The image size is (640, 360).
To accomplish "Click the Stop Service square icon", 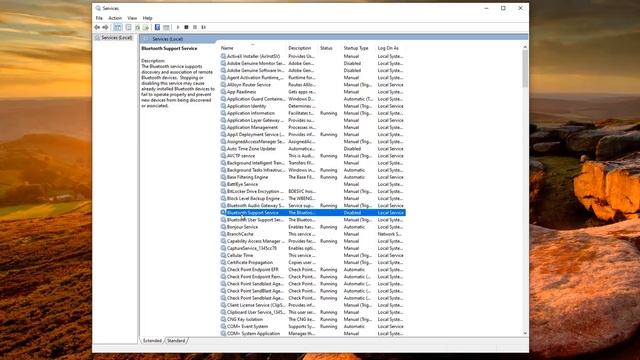I will click(x=186, y=27).
